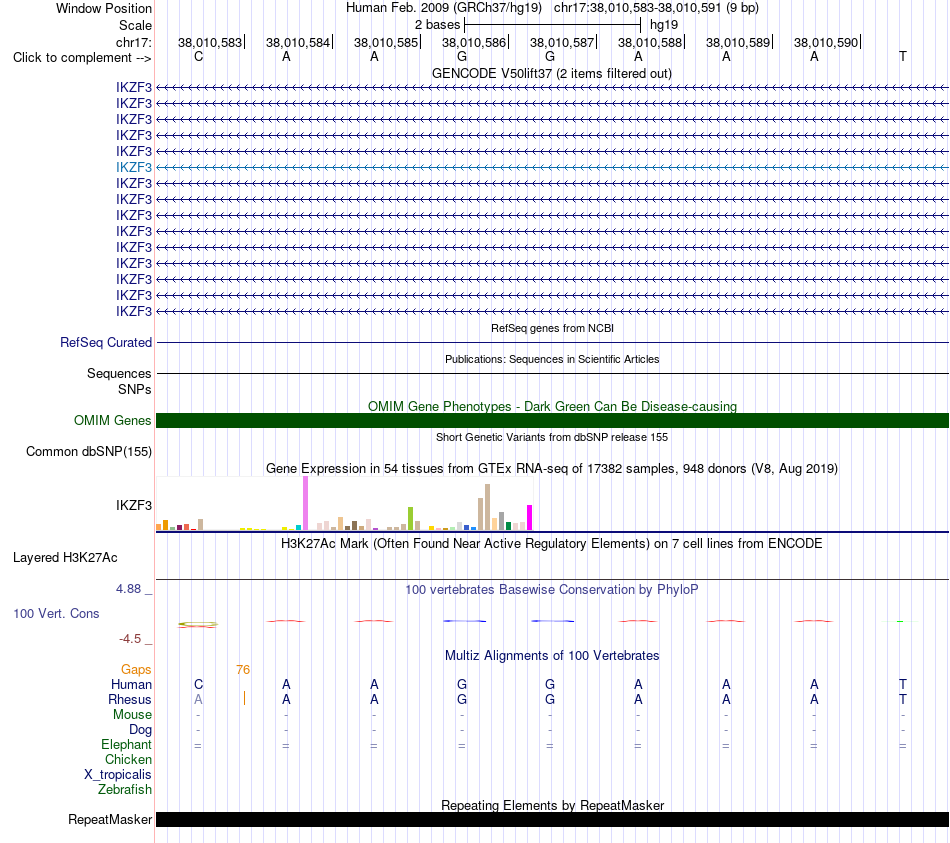
Task: Open the RefSeq Curated track label
Action: (x=105, y=342)
